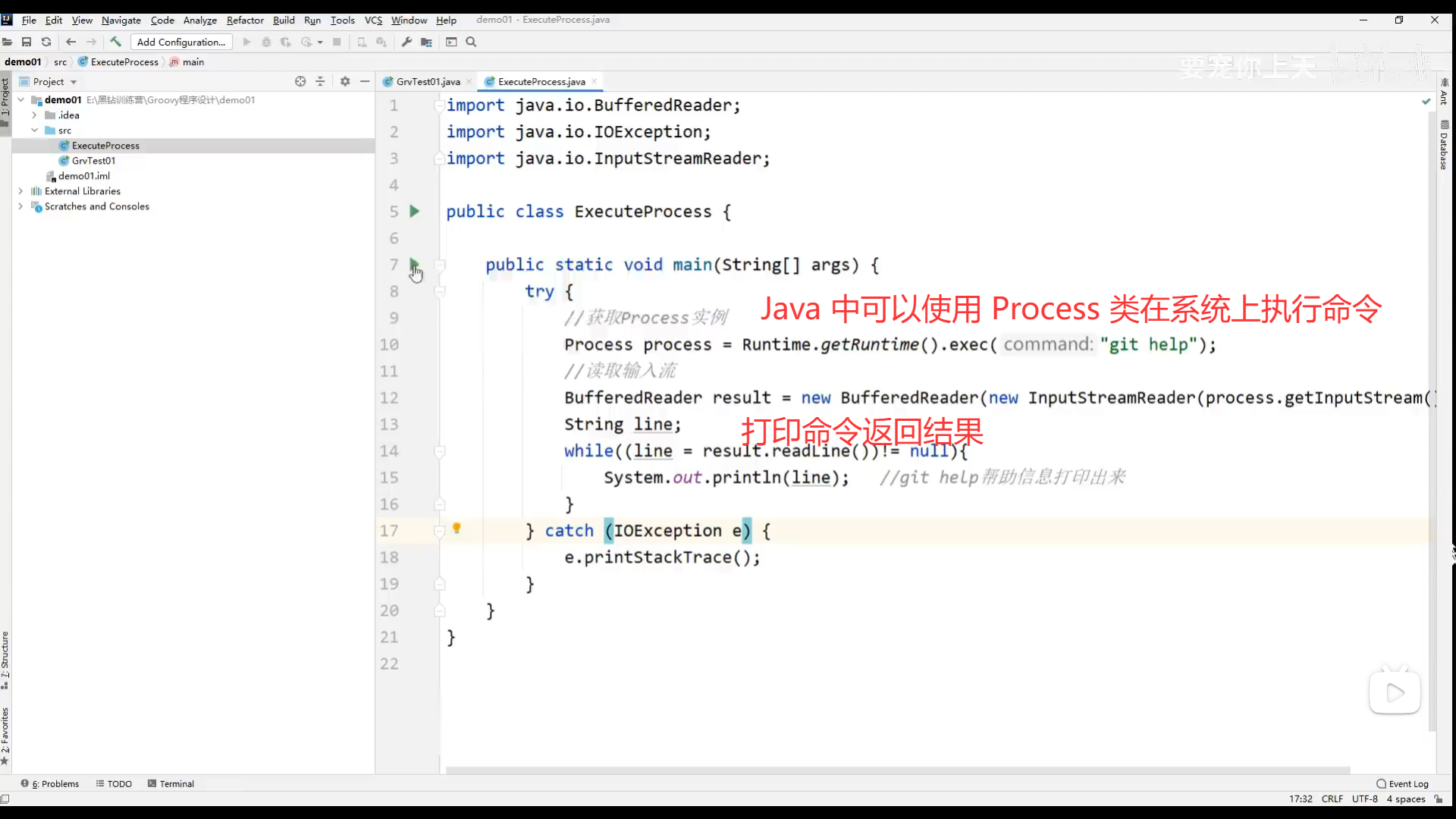Click the Collapse All icon in Project panel
This screenshot has height=819, width=1456.
pos(320,81)
